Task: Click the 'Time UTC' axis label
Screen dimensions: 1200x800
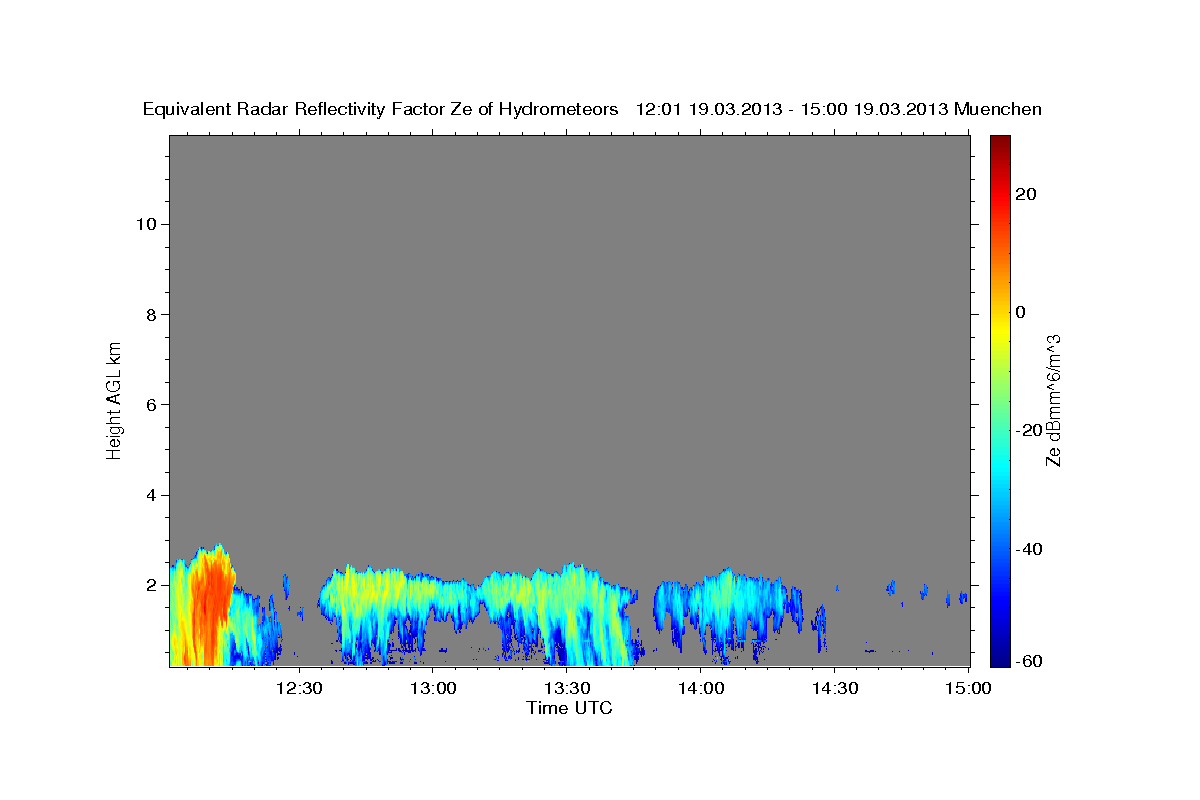Action: click(569, 708)
